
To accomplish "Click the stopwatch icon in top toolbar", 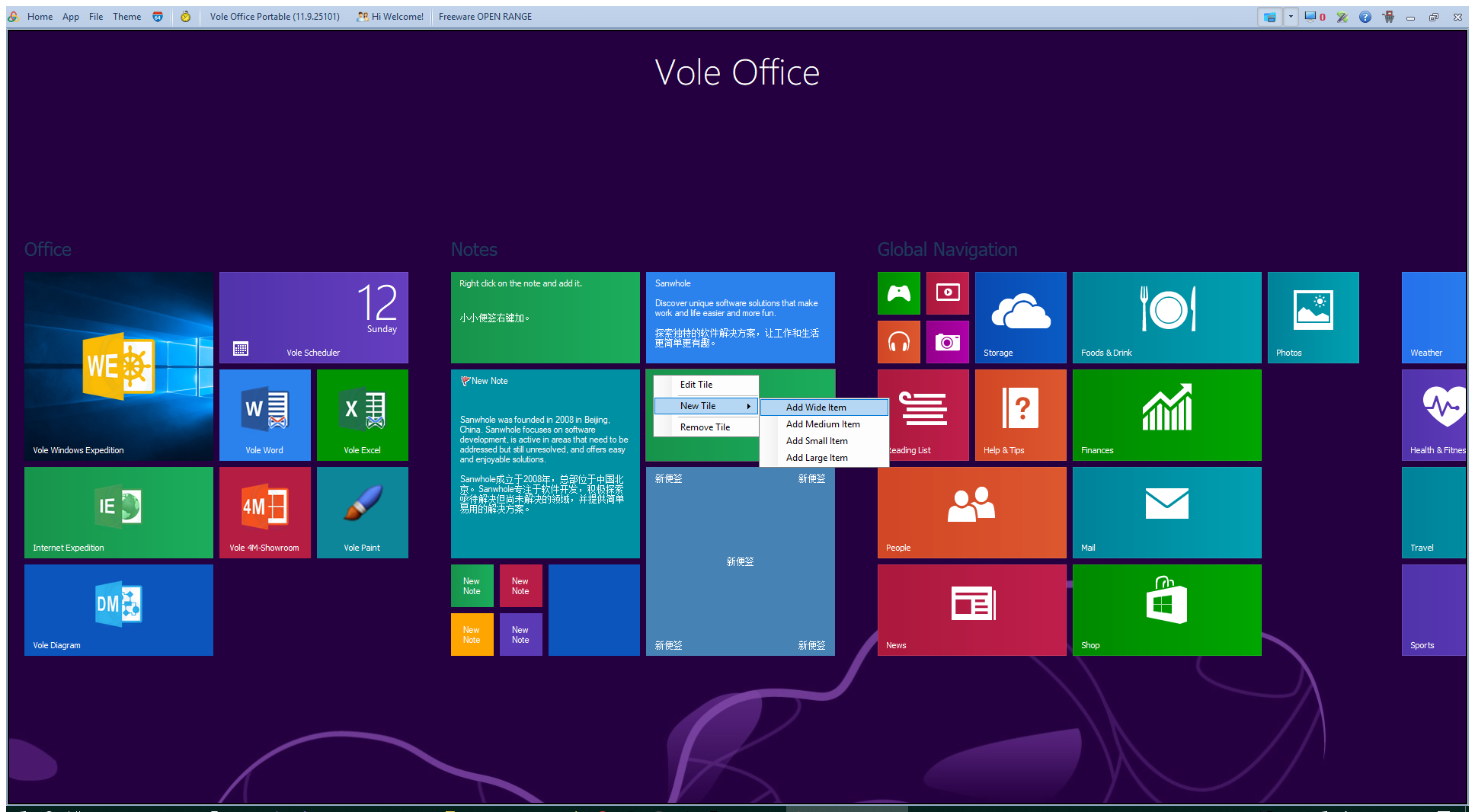I will 185,17.
